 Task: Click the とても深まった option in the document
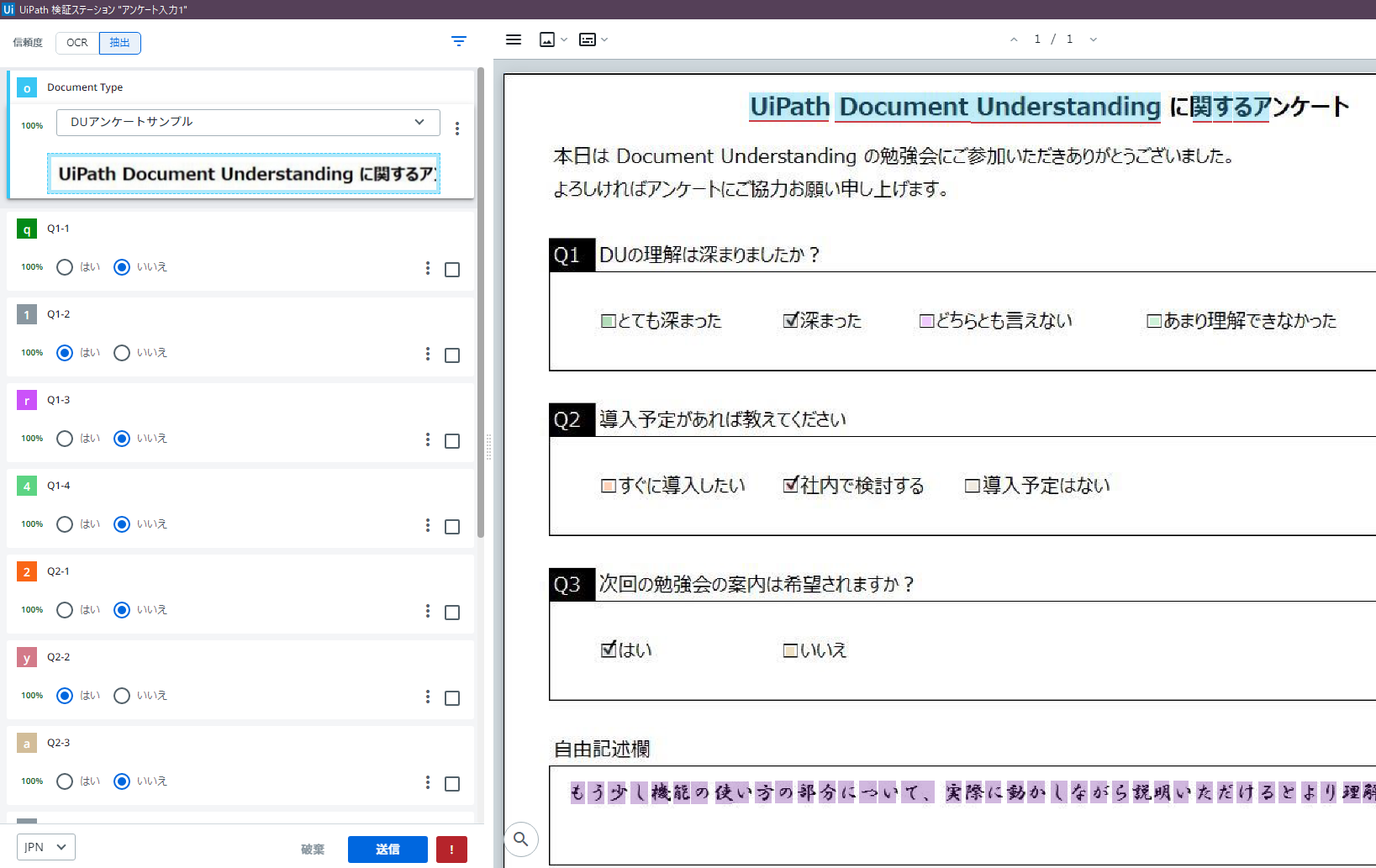click(x=662, y=321)
